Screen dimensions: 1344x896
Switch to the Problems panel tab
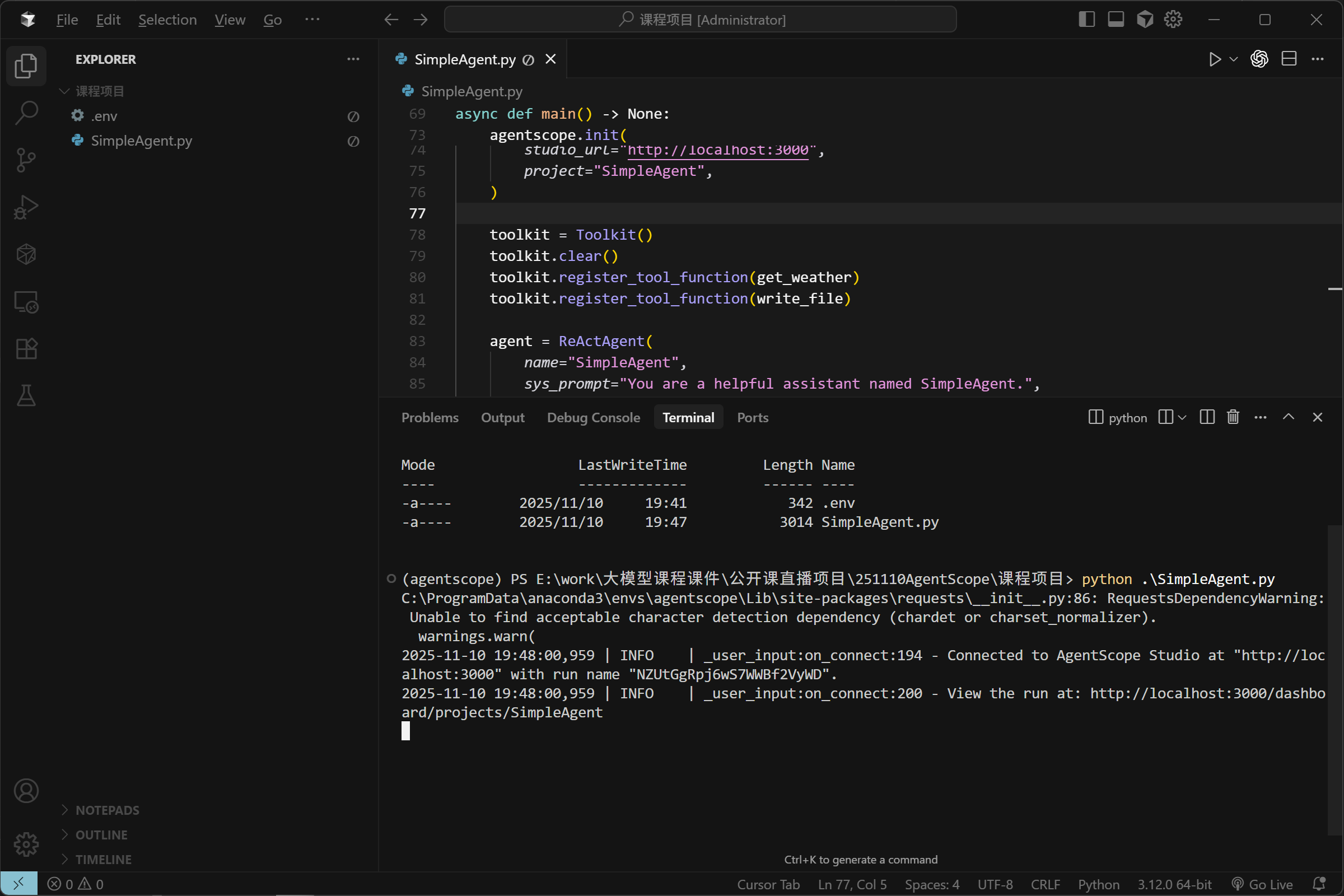430,418
